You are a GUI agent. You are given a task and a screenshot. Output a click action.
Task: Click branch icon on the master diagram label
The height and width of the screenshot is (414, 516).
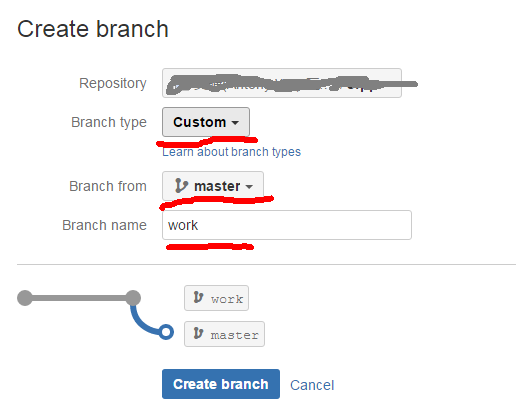(198, 333)
